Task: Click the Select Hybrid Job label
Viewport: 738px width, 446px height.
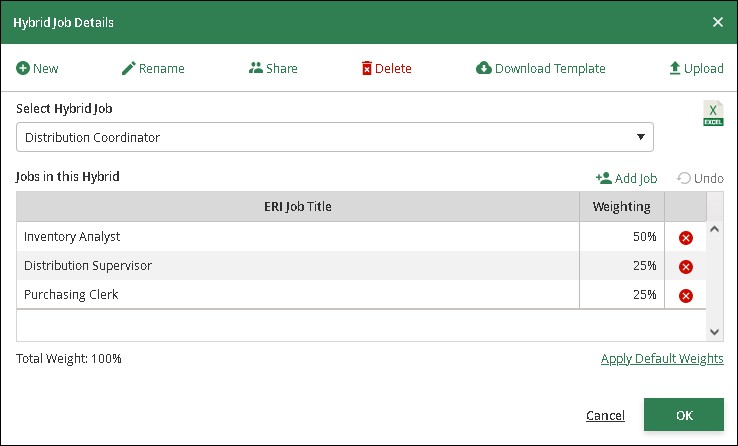Action: [x=64, y=109]
